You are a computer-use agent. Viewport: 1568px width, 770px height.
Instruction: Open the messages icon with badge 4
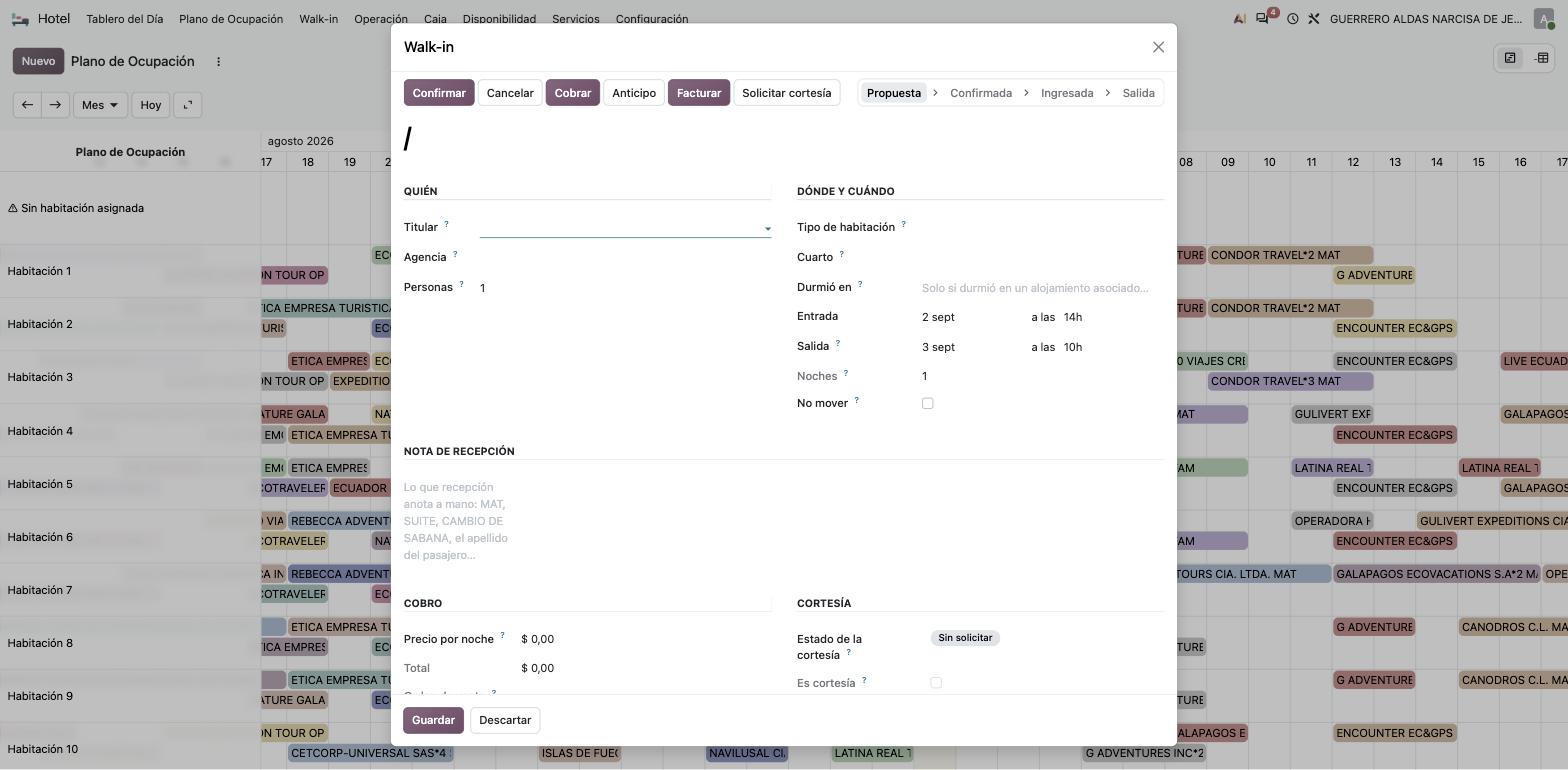point(1264,18)
